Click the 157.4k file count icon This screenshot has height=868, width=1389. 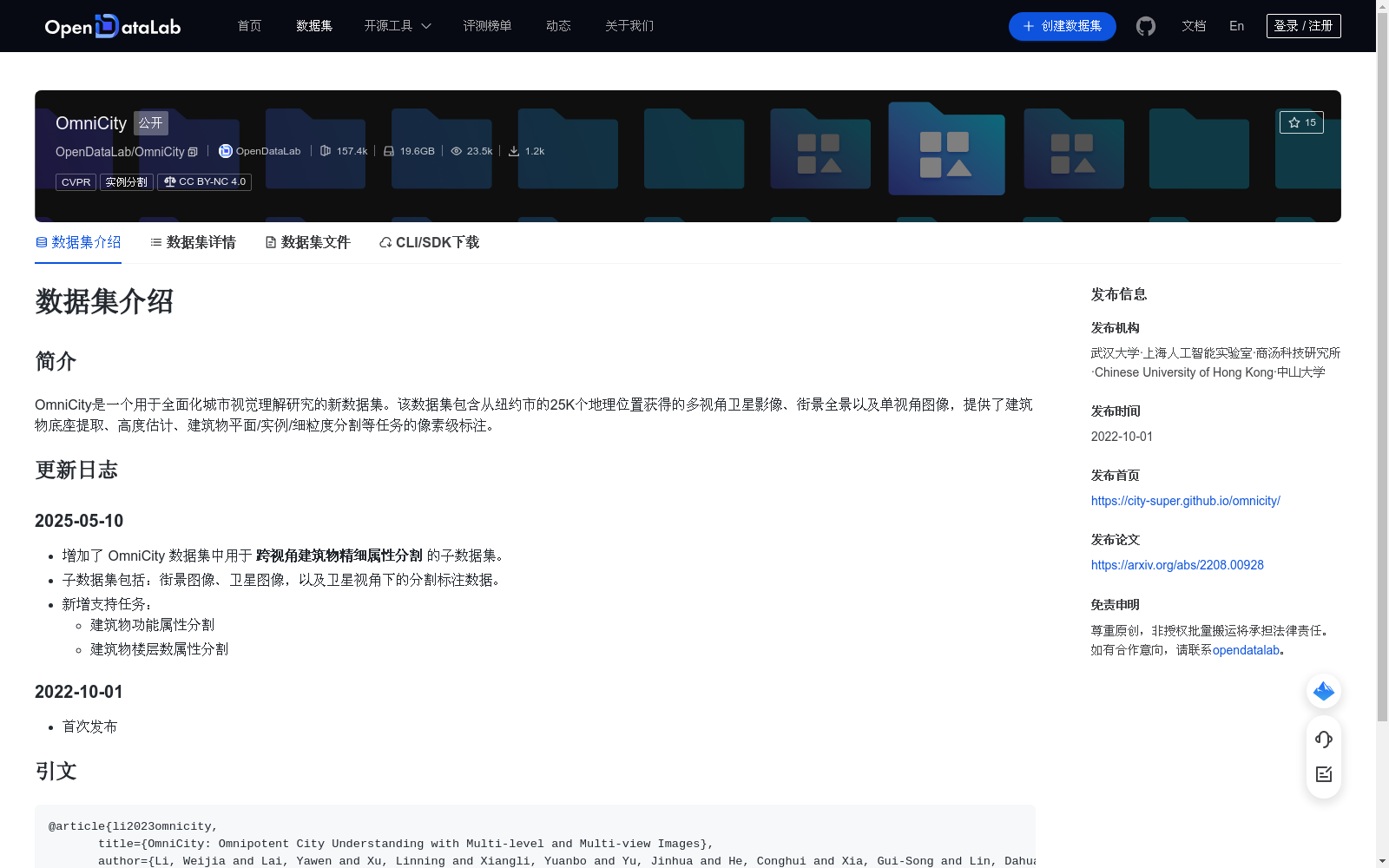[326, 151]
